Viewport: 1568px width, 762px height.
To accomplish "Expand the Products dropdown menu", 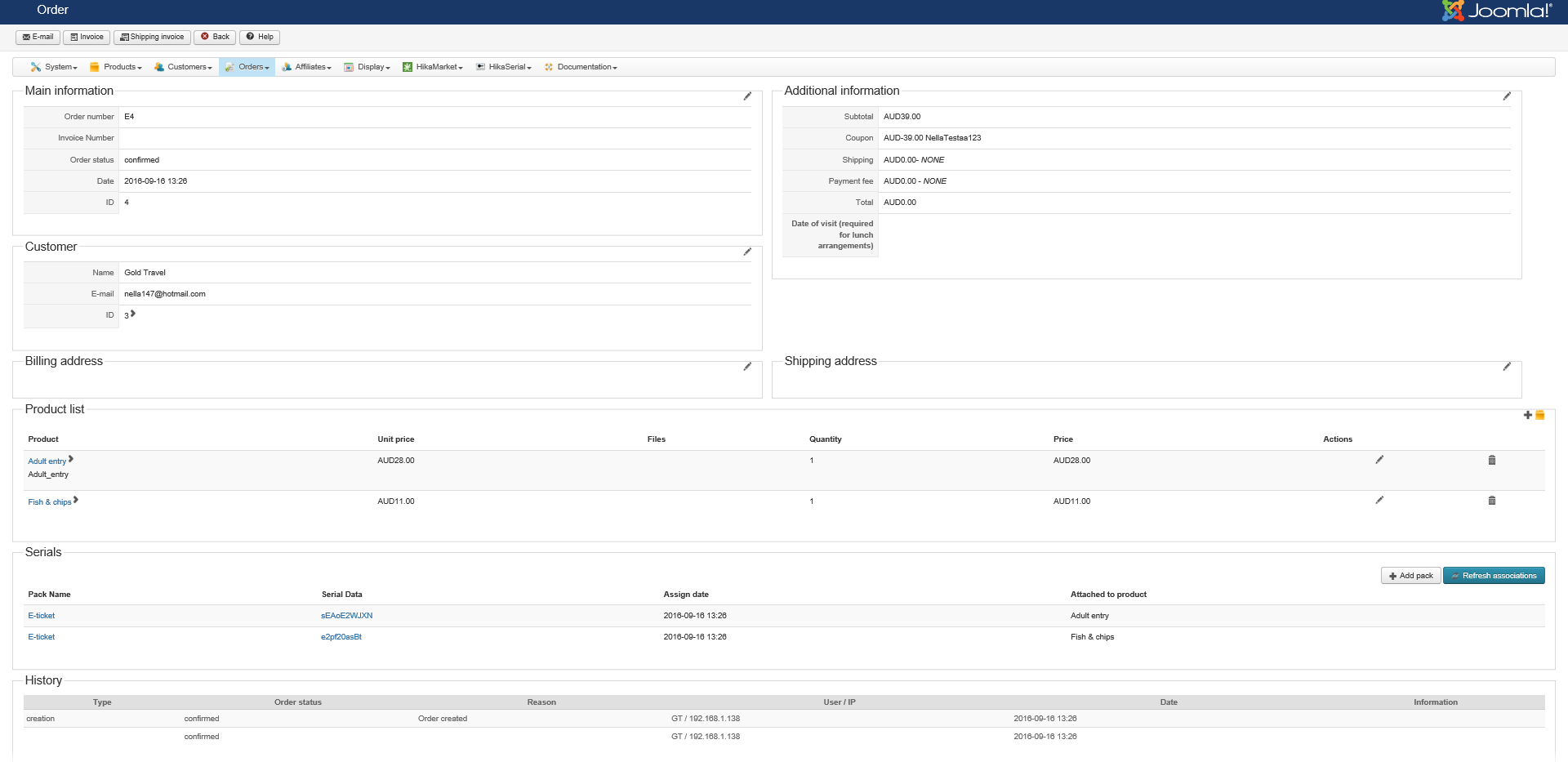I will [x=116, y=67].
